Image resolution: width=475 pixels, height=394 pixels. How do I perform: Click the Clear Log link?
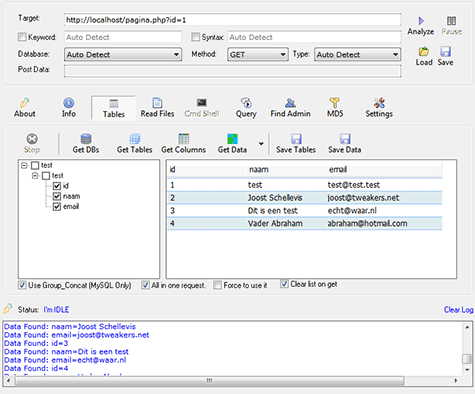(458, 310)
